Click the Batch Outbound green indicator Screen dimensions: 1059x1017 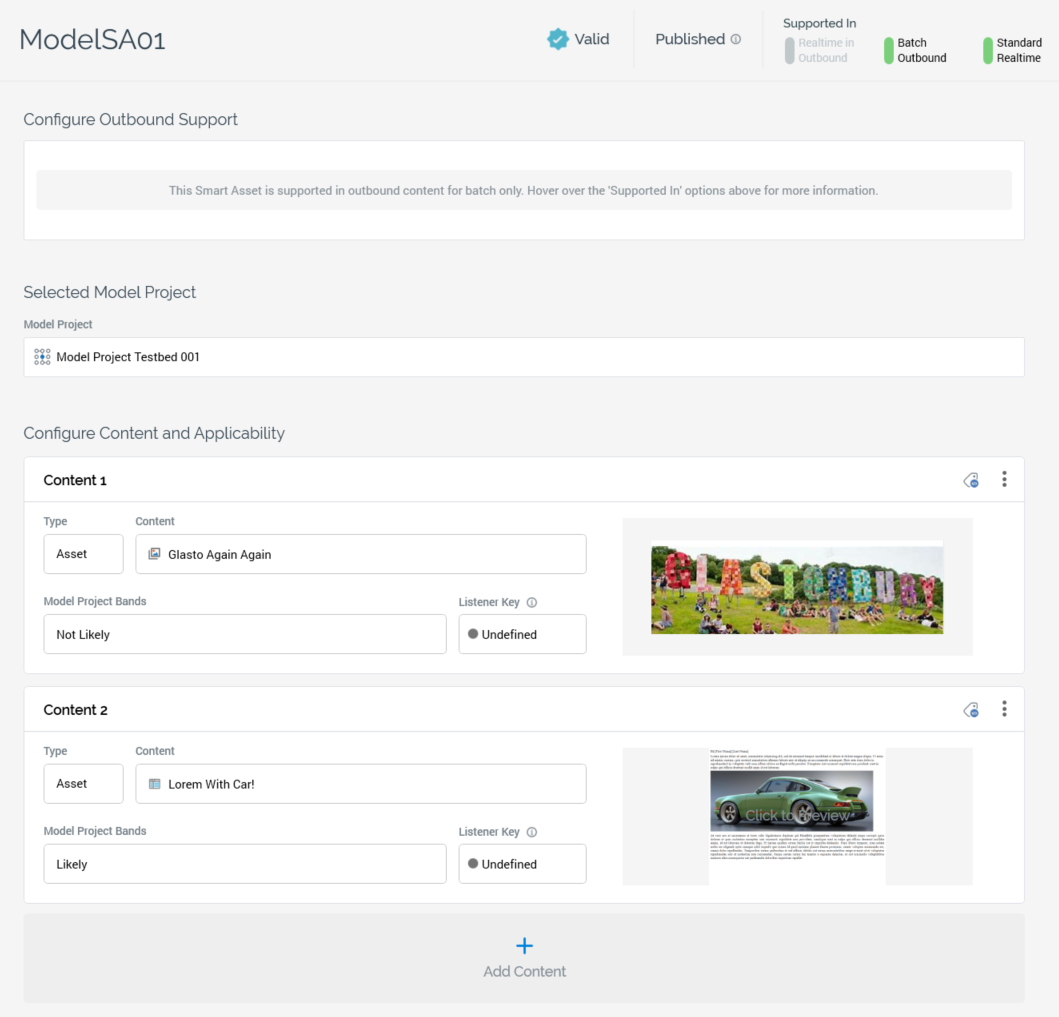tap(888, 51)
